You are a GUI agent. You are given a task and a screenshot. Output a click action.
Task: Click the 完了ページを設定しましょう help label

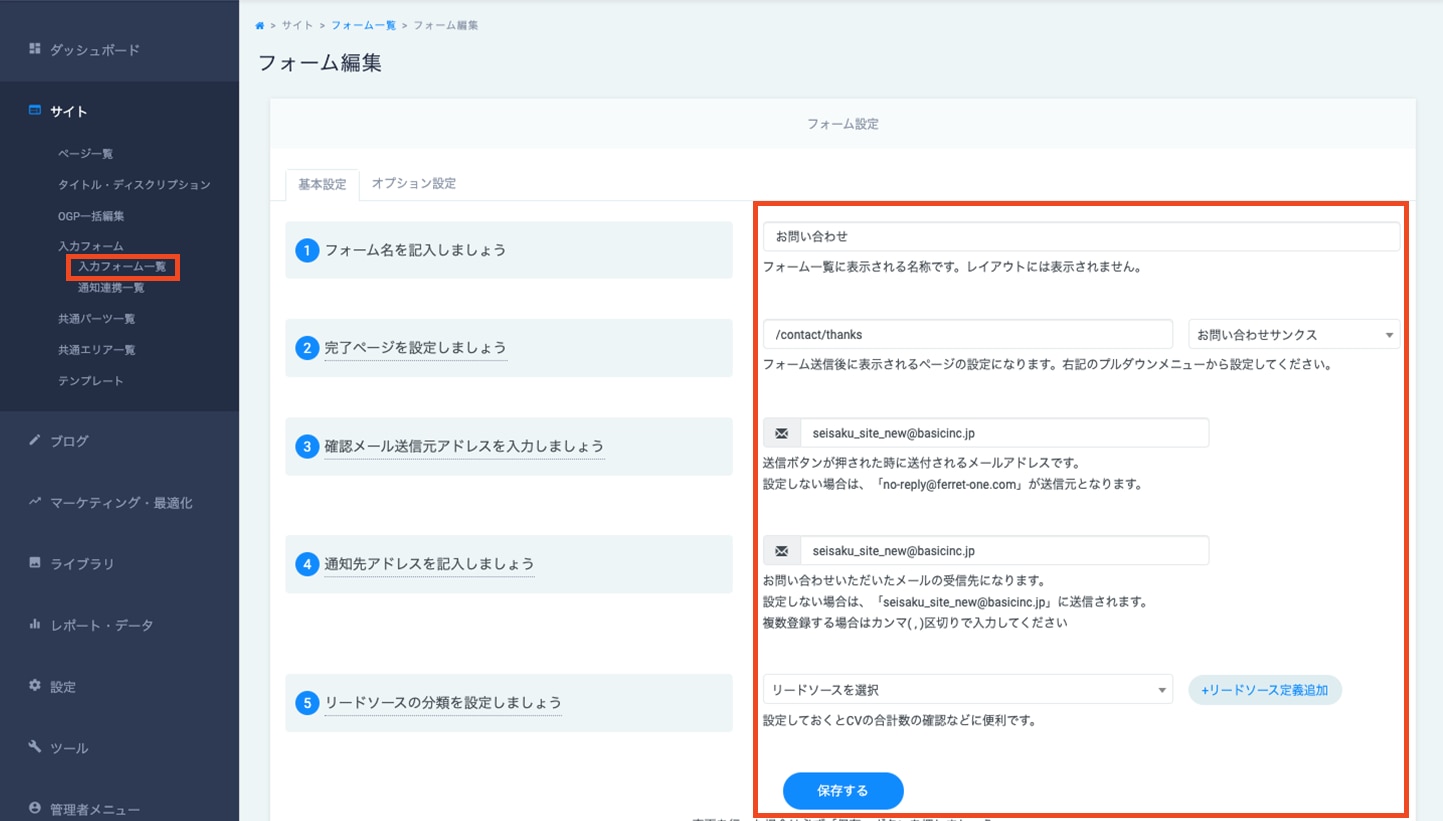pyautogui.click(x=415, y=348)
